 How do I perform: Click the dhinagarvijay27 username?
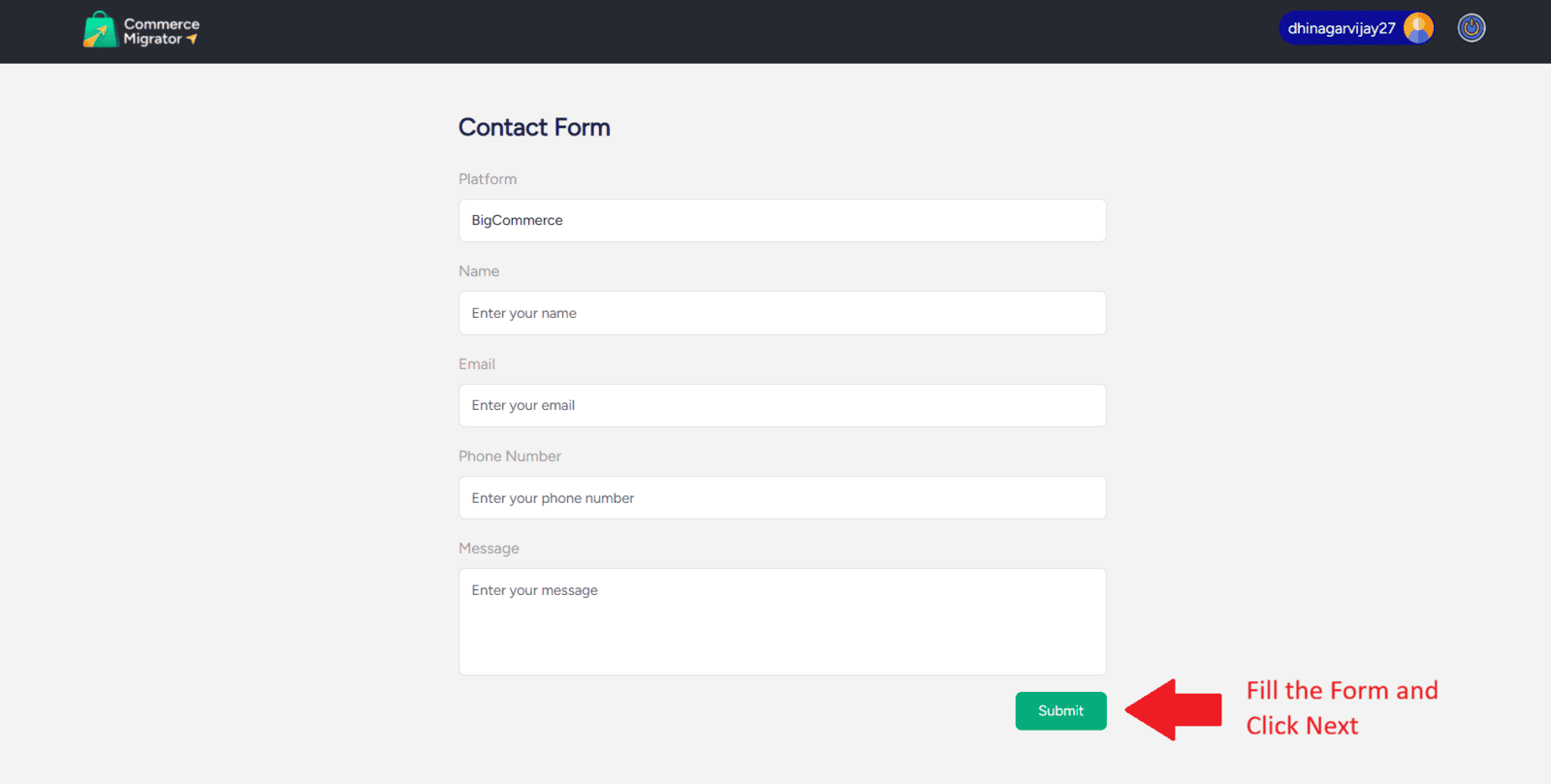[1341, 29]
